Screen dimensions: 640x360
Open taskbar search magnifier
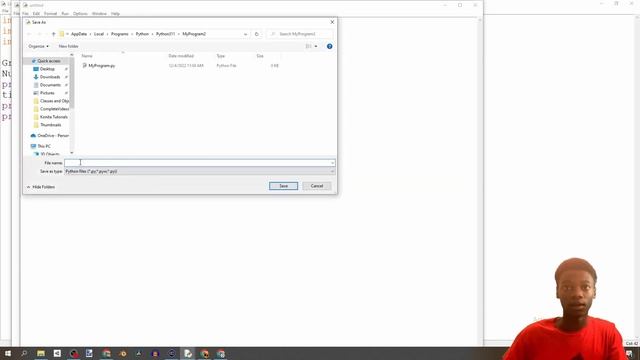point(24,353)
